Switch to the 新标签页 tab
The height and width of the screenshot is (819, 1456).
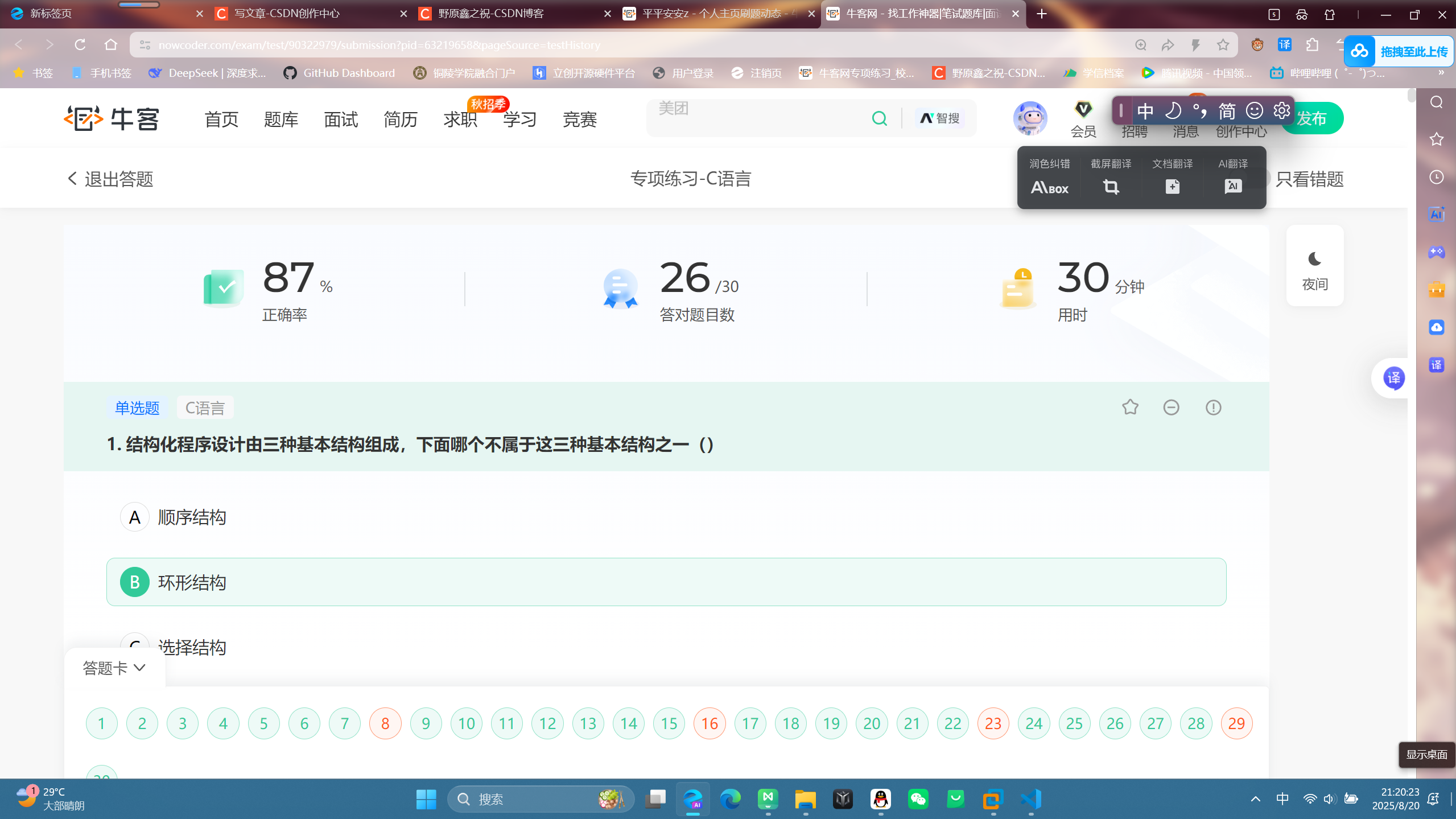[x=106, y=14]
